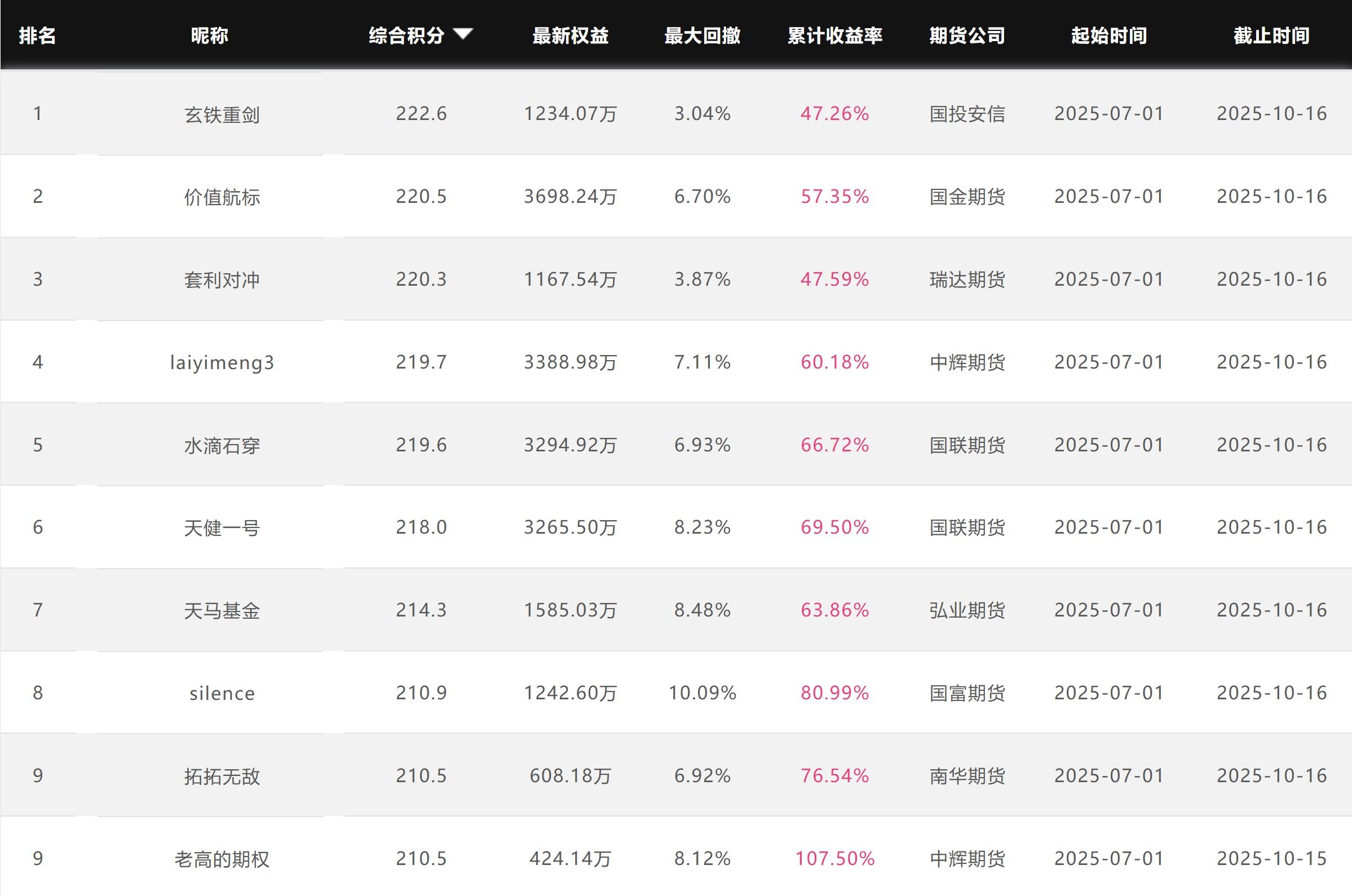Click nickname 套利对冲

tap(222, 280)
